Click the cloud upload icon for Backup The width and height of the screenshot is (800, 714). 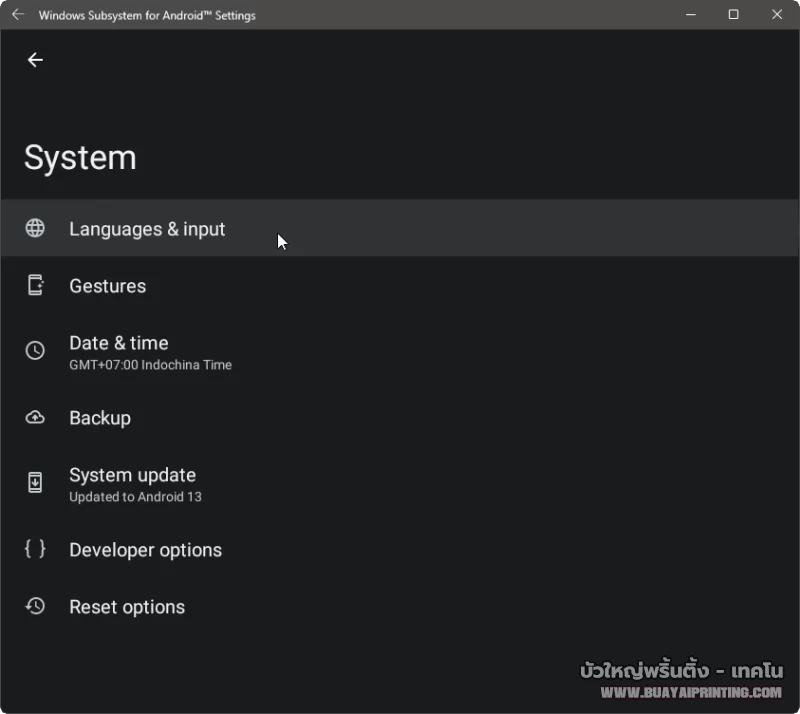click(x=35, y=418)
